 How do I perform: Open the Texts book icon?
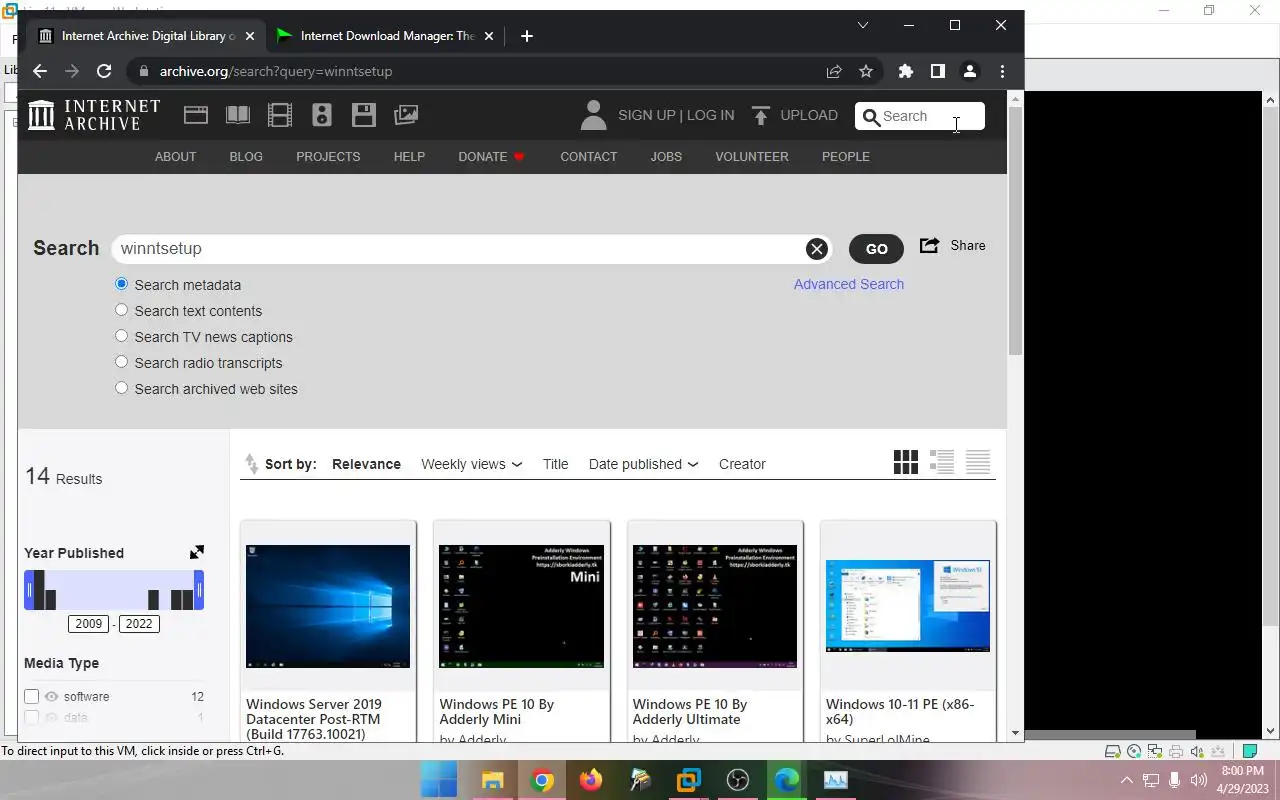tap(238, 115)
